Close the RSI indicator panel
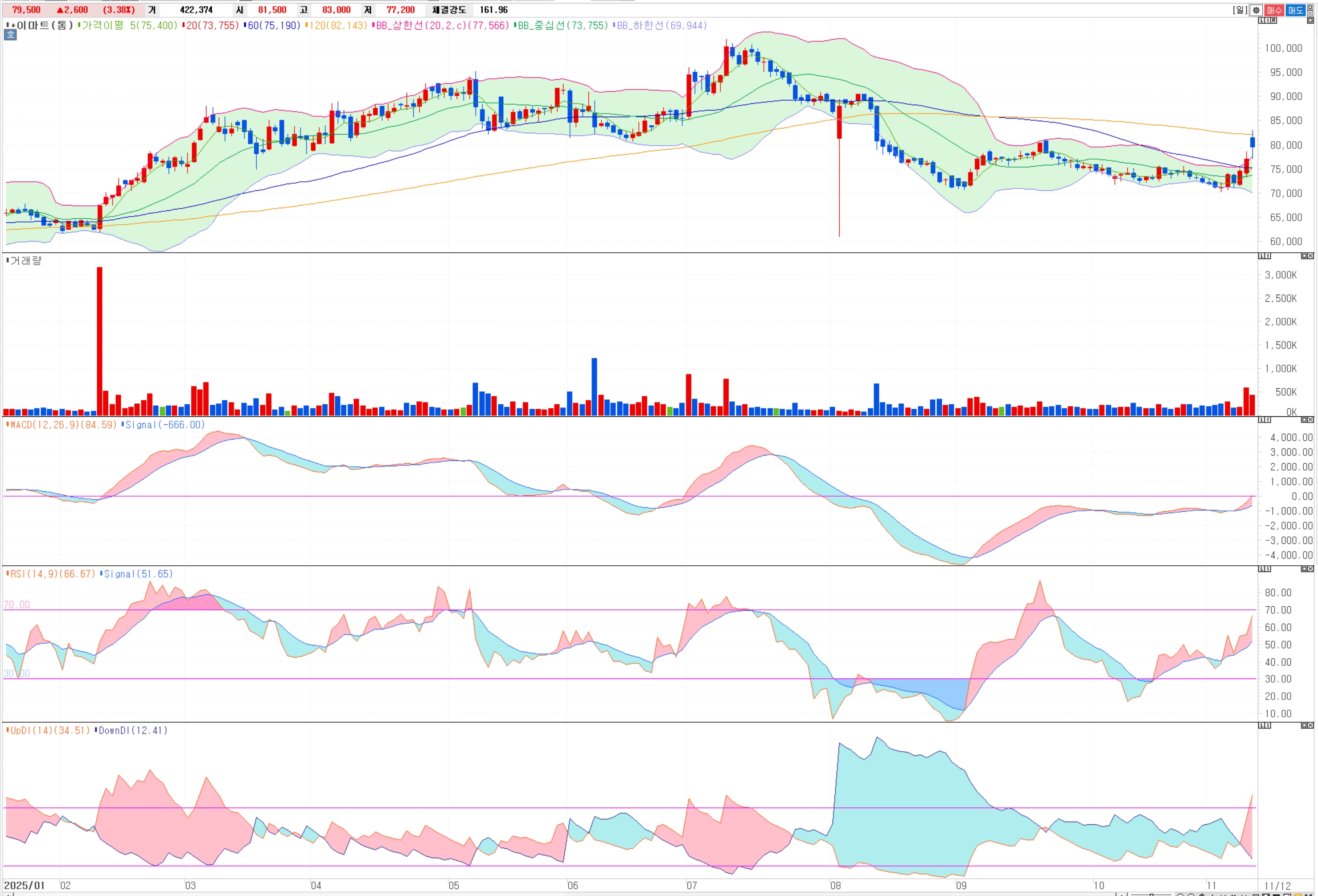The image size is (1318, 896). 1310,569
